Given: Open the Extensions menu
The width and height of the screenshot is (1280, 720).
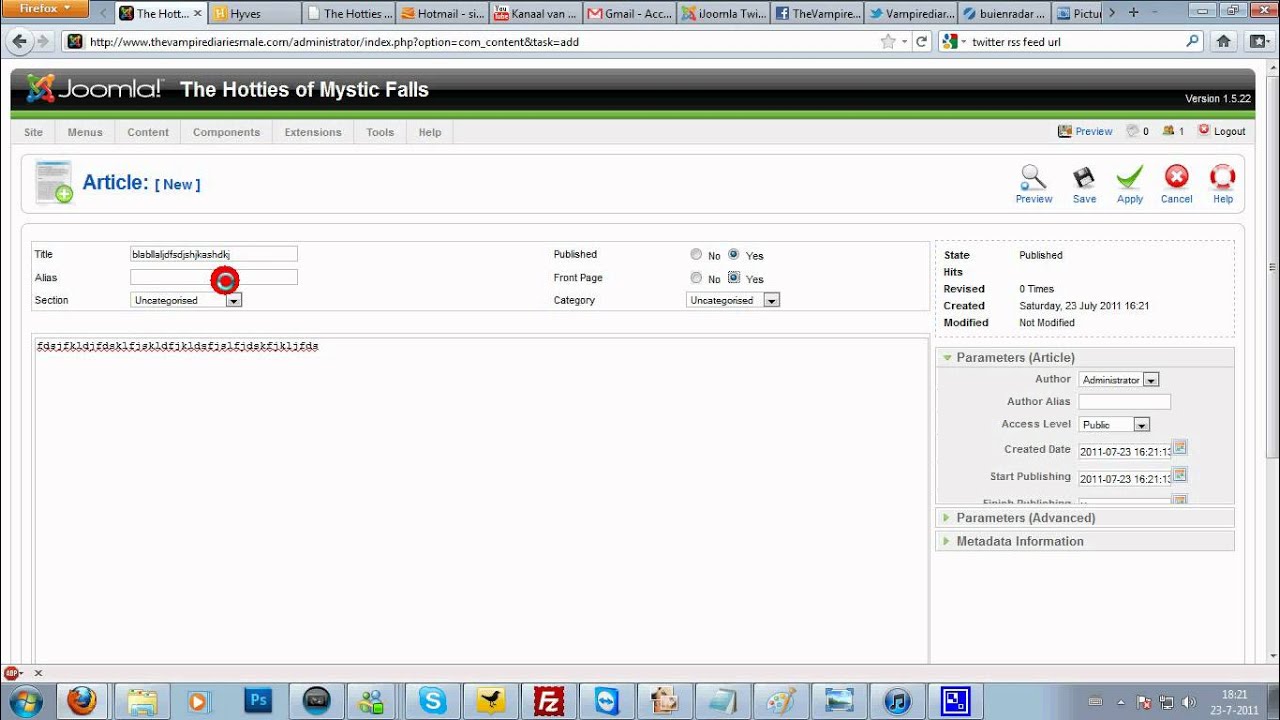Looking at the screenshot, I should point(313,132).
